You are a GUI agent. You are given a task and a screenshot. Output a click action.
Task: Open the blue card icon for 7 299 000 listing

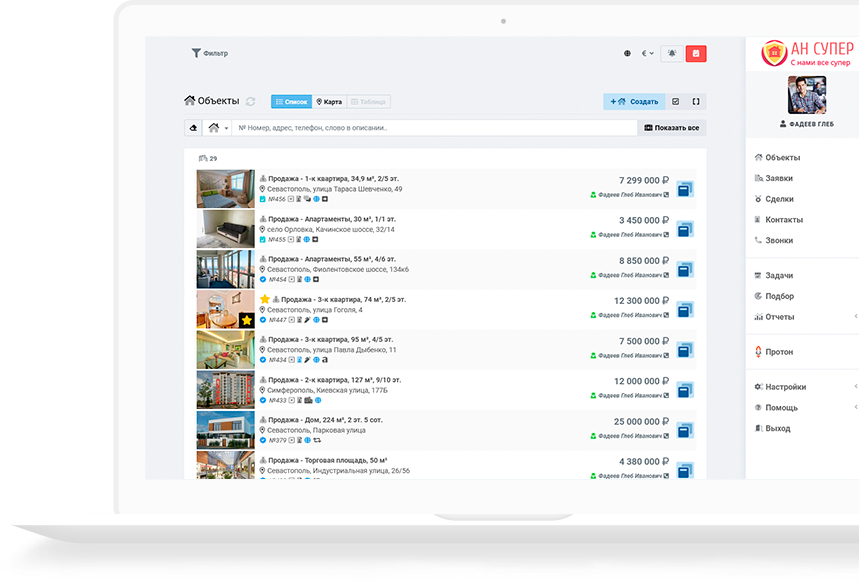(x=685, y=189)
